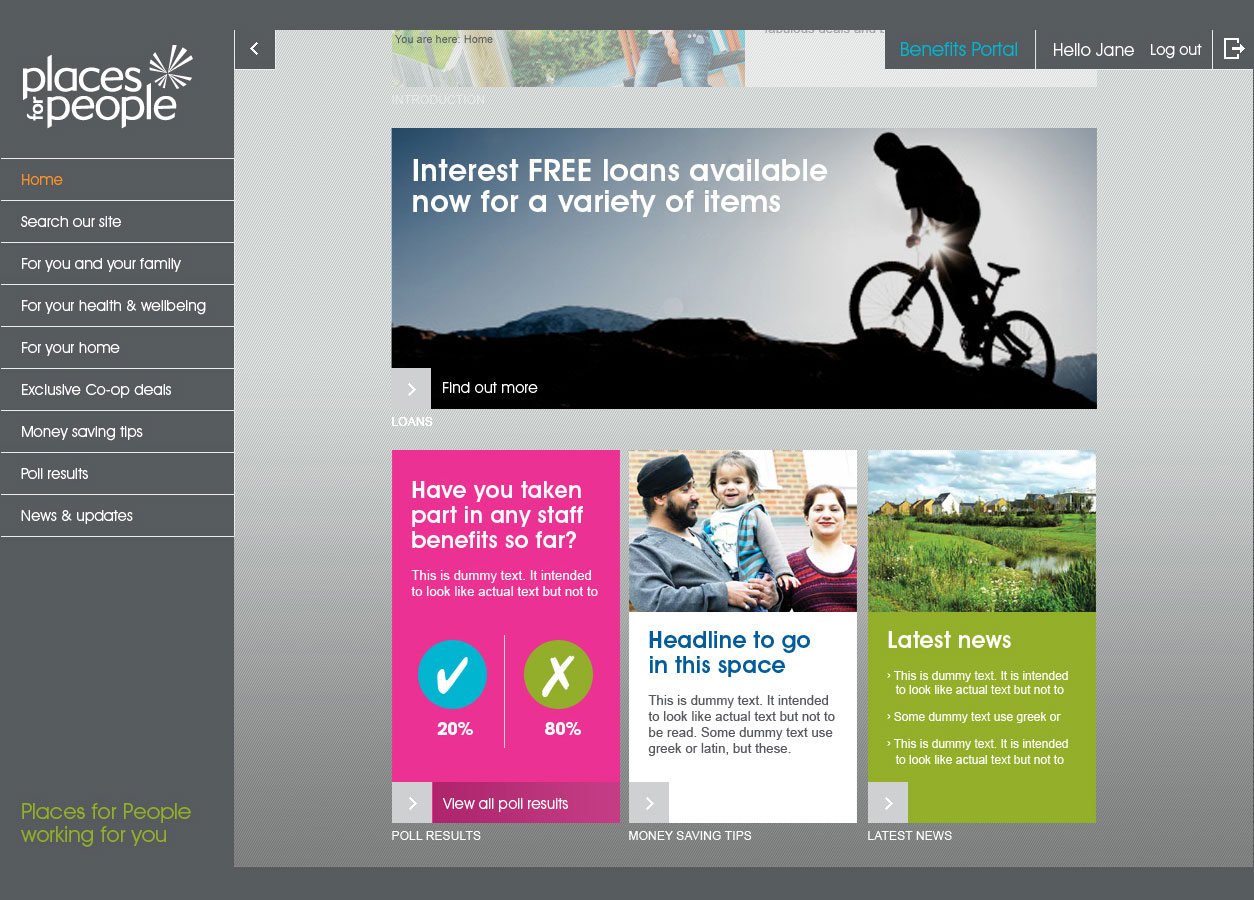
Task: Select the blue tick poll answer
Action: pos(452,675)
